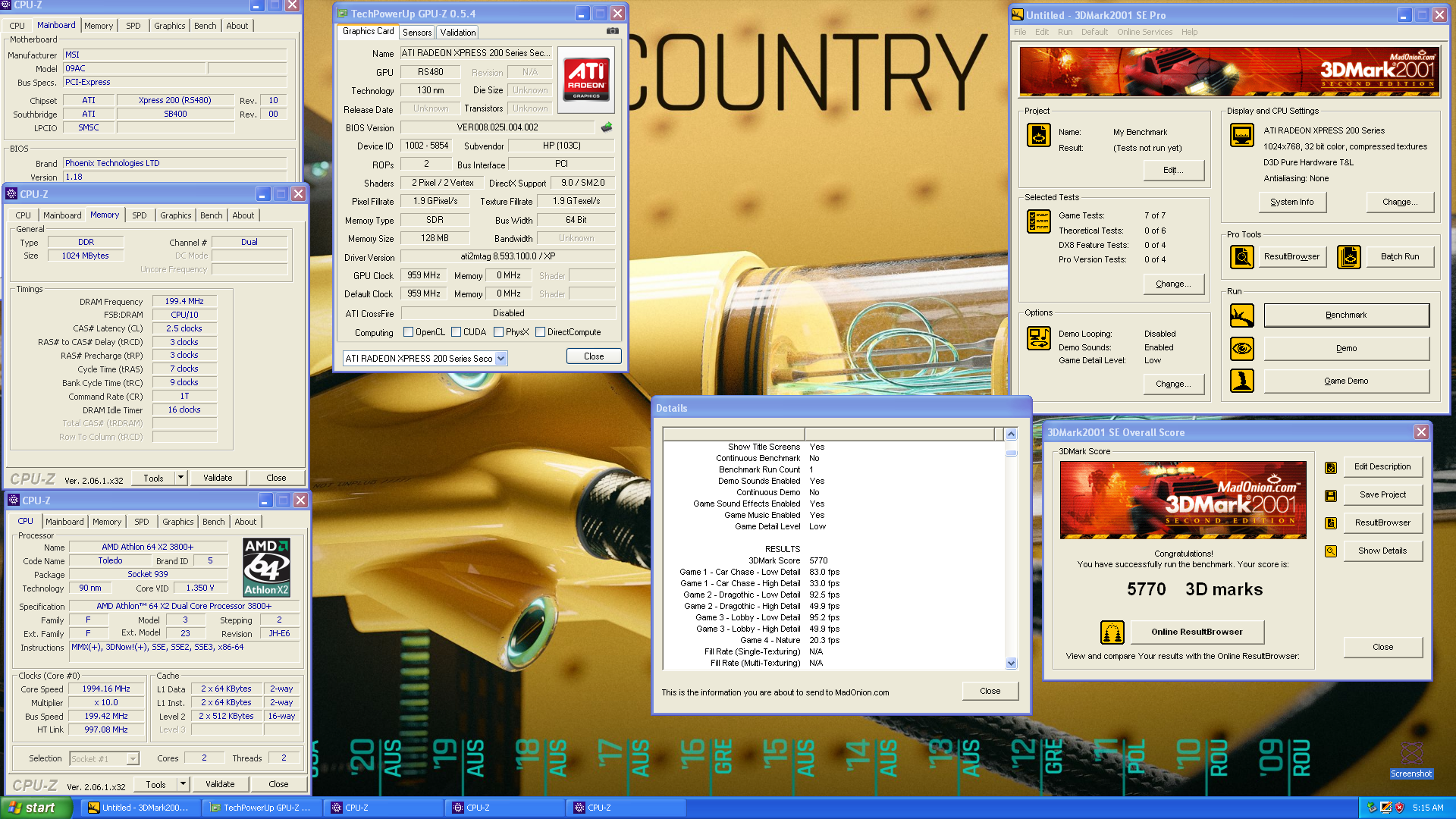Screen dimensions: 1456x819
Task: Click the Details list scroll up arrow
Action: click(1011, 435)
